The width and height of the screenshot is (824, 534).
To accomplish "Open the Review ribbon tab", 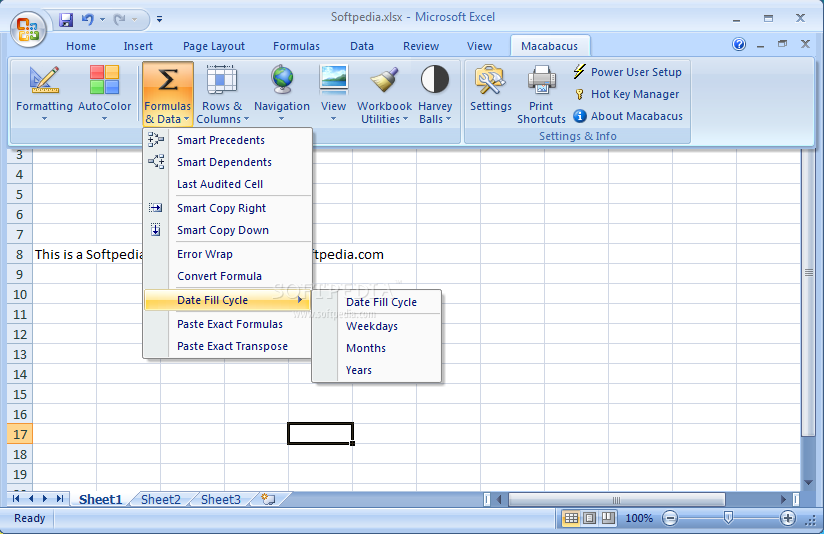I will pyautogui.click(x=421, y=46).
